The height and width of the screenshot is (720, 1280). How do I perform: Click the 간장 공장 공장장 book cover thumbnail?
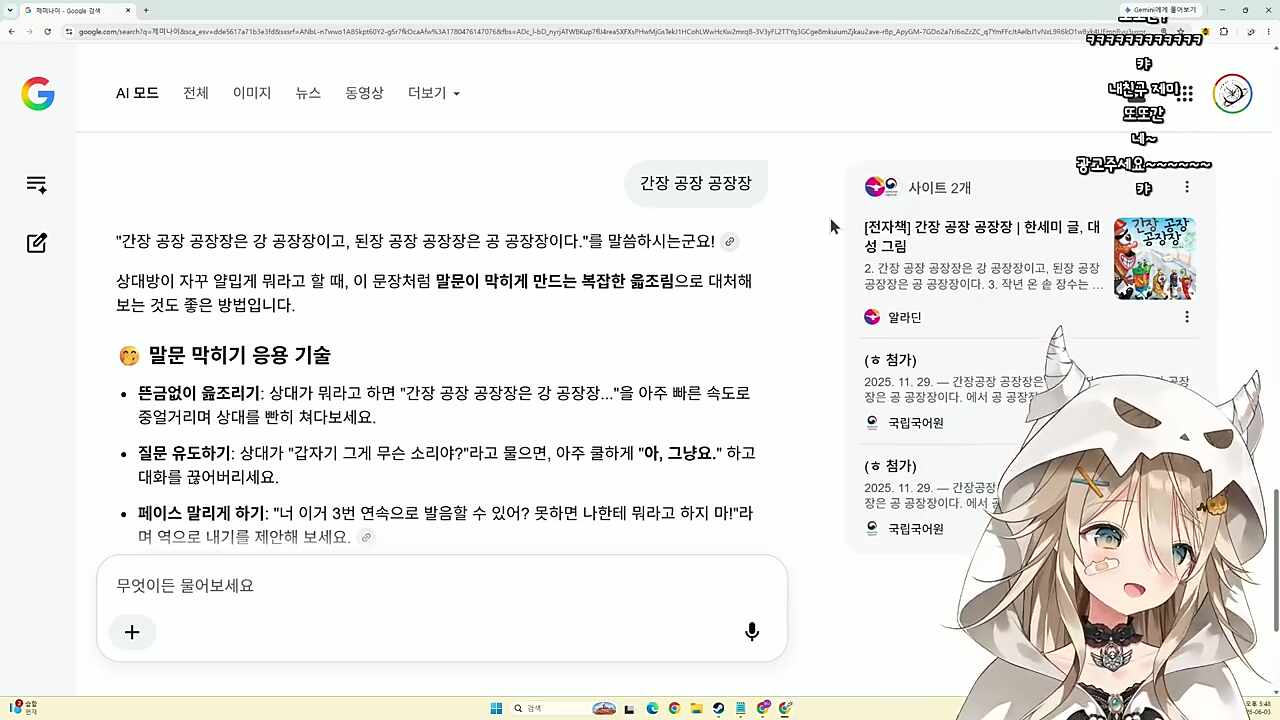1154,258
